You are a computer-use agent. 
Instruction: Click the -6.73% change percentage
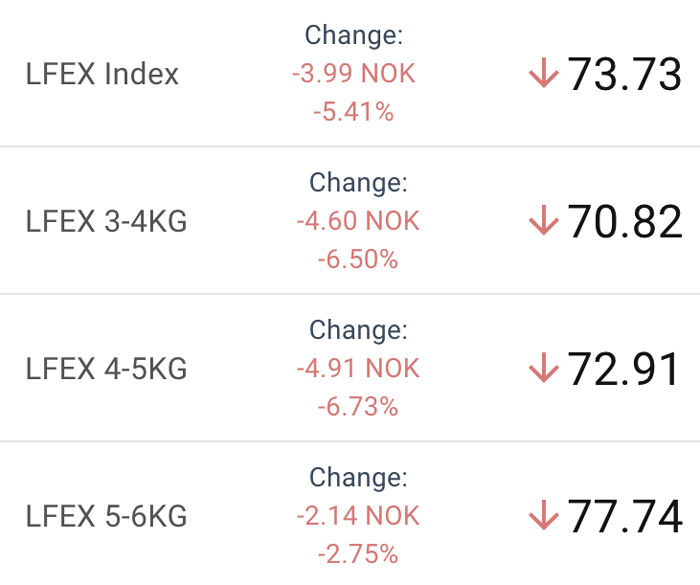pyautogui.click(x=358, y=406)
